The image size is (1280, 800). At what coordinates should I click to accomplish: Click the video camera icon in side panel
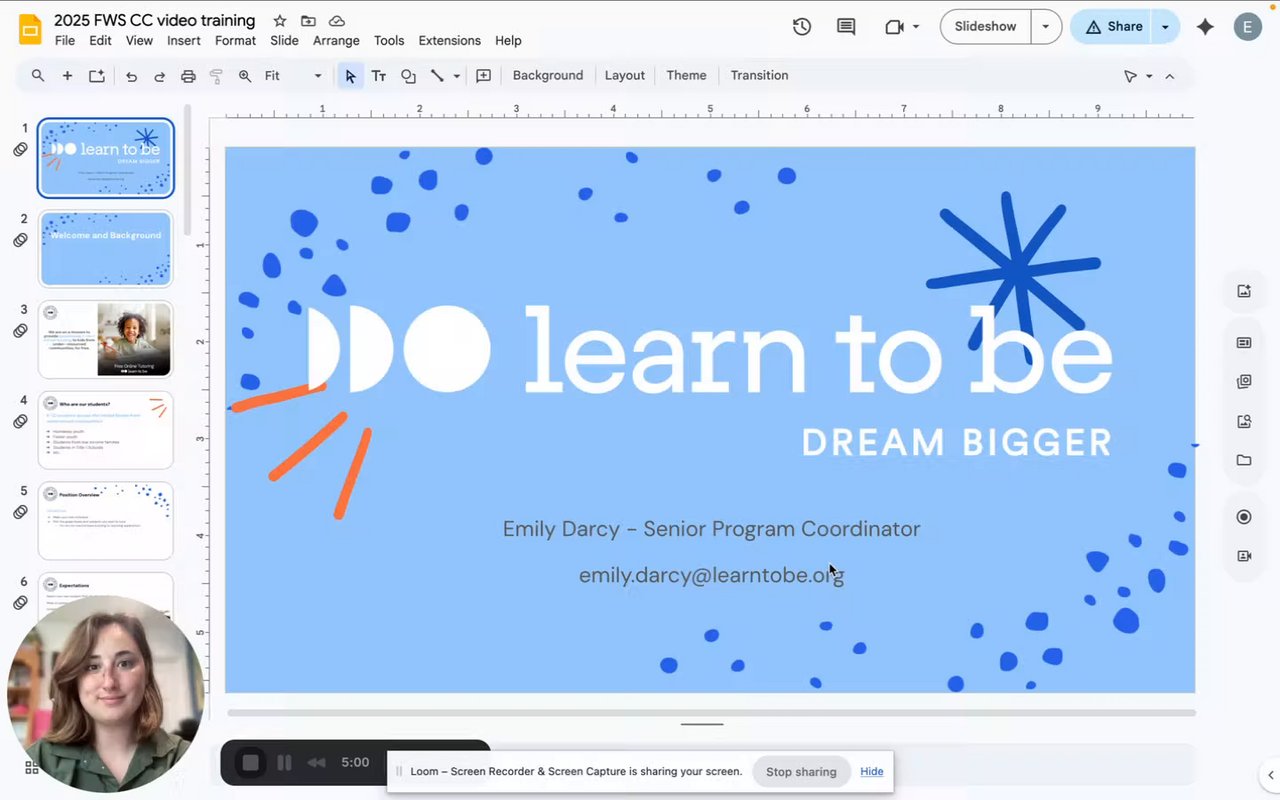tap(1244, 556)
